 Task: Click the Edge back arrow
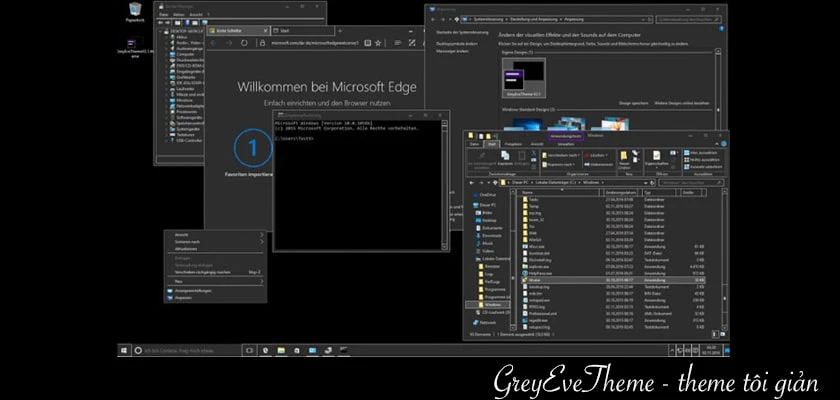pos(214,43)
